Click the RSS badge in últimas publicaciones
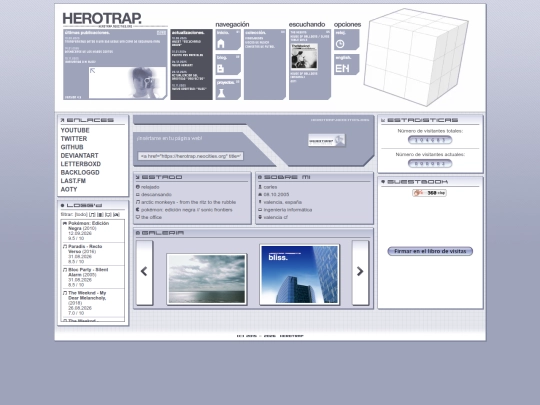Screen dimensions: 540x405 [x=161, y=33]
